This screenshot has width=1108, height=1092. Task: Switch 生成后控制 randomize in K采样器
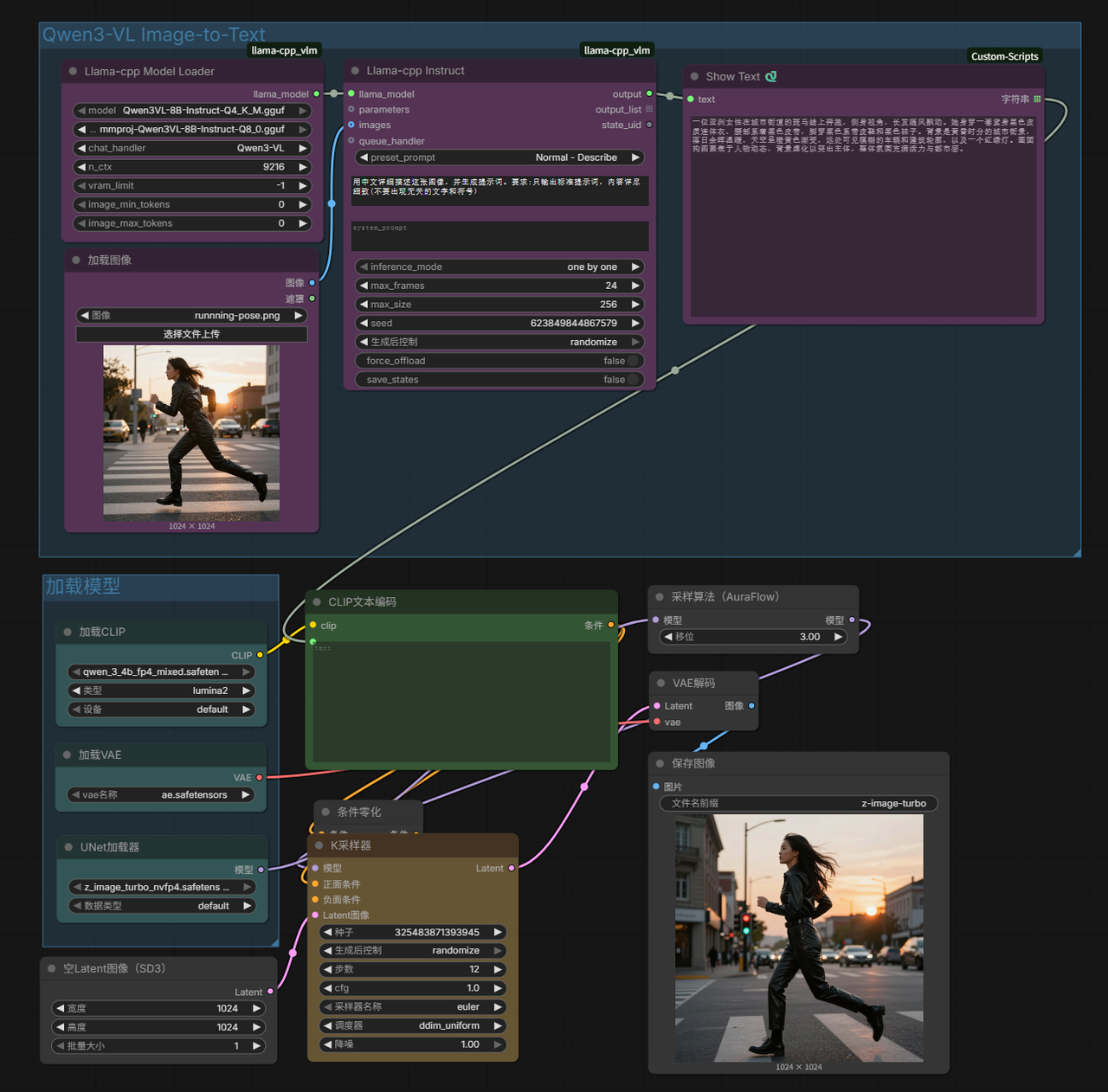point(412,950)
